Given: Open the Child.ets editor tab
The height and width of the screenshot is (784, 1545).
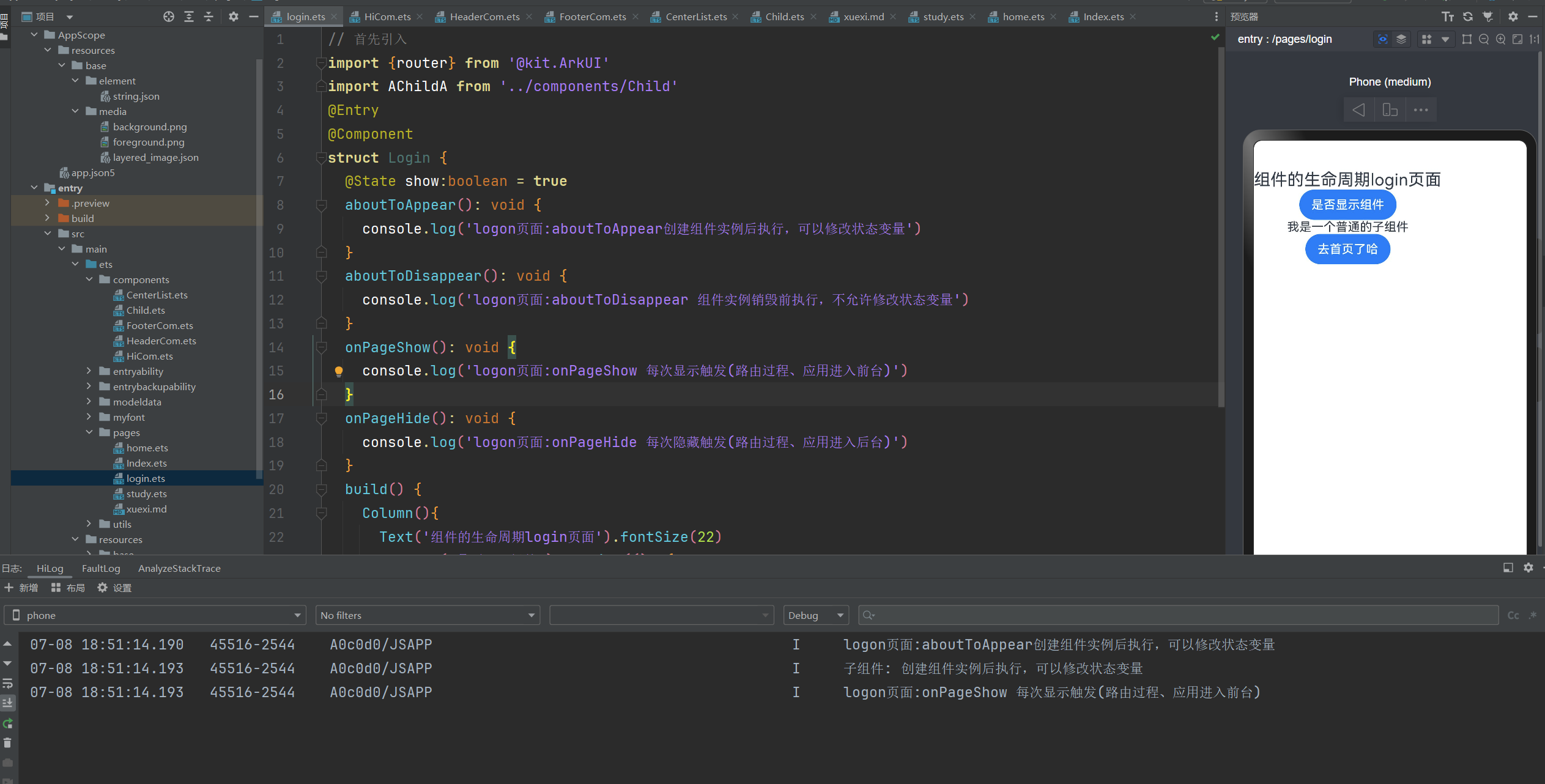Looking at the screenshot, I should (x=784, y=17).
